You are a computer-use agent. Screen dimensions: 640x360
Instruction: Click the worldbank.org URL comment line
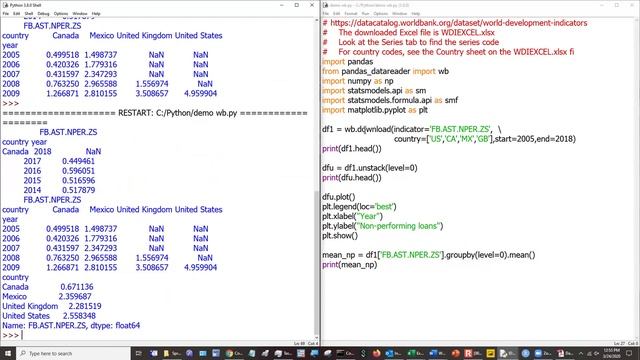pos(455,23)
